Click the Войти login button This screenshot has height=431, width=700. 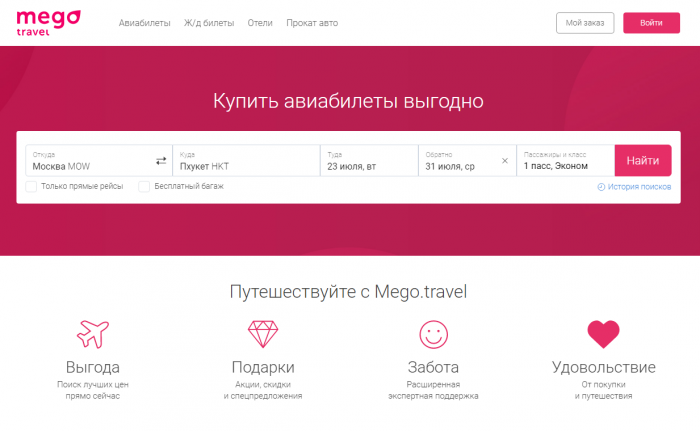(651, 23)
